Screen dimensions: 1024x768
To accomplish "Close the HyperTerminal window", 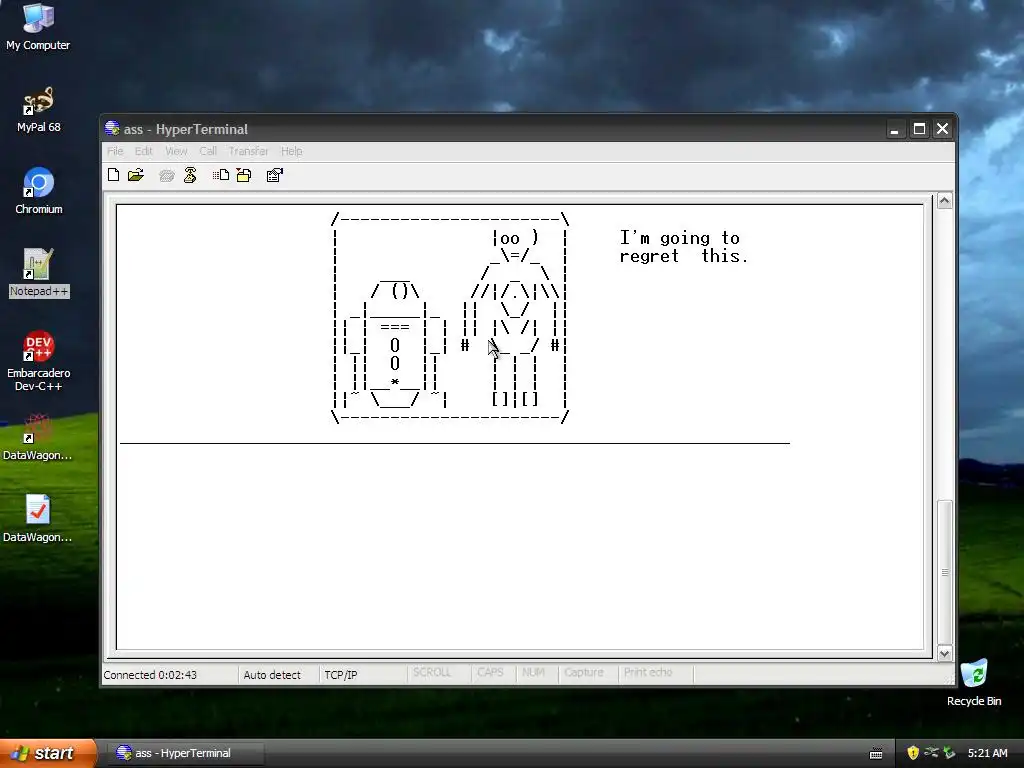I will [942, 129].
